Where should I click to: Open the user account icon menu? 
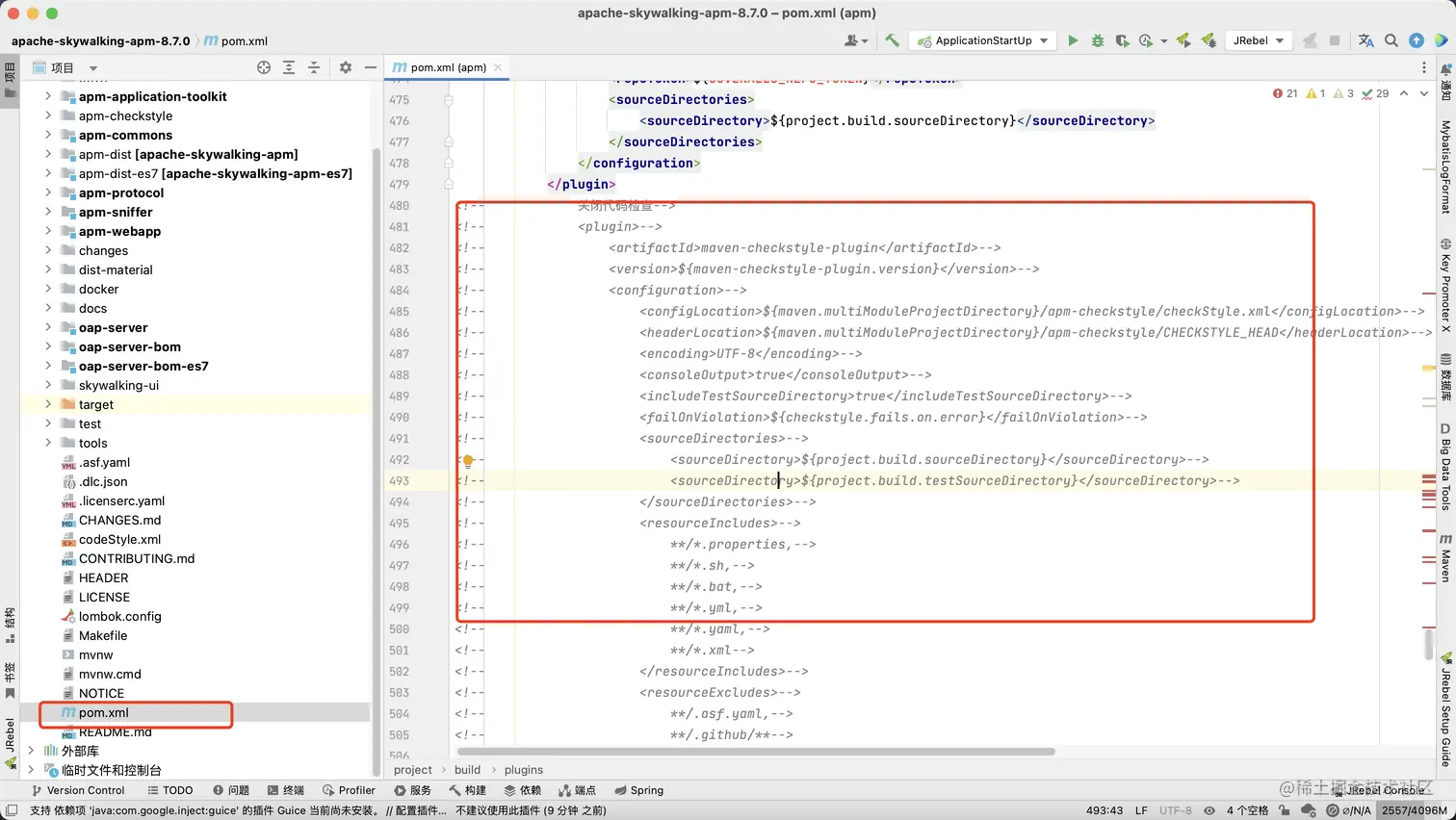point(855,40)
